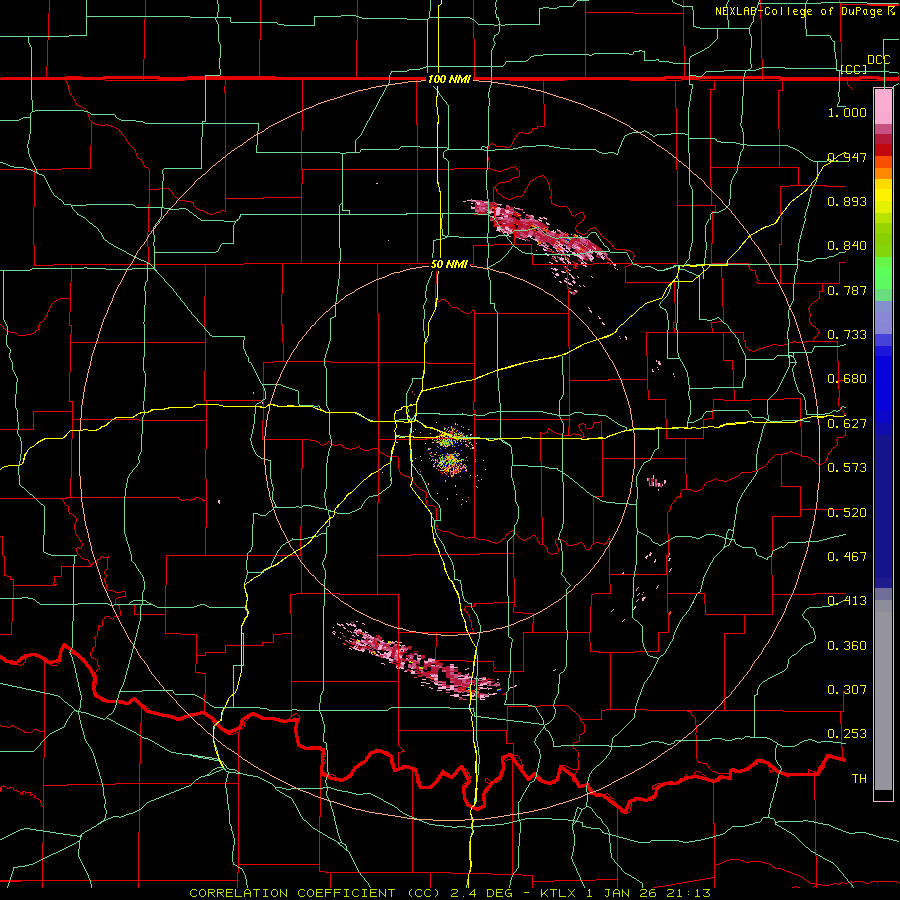Pick the light pink swatch atop the color bar
Image resolution: width=900 pixels, height=900 pixels.
click(x=883, y=106)
